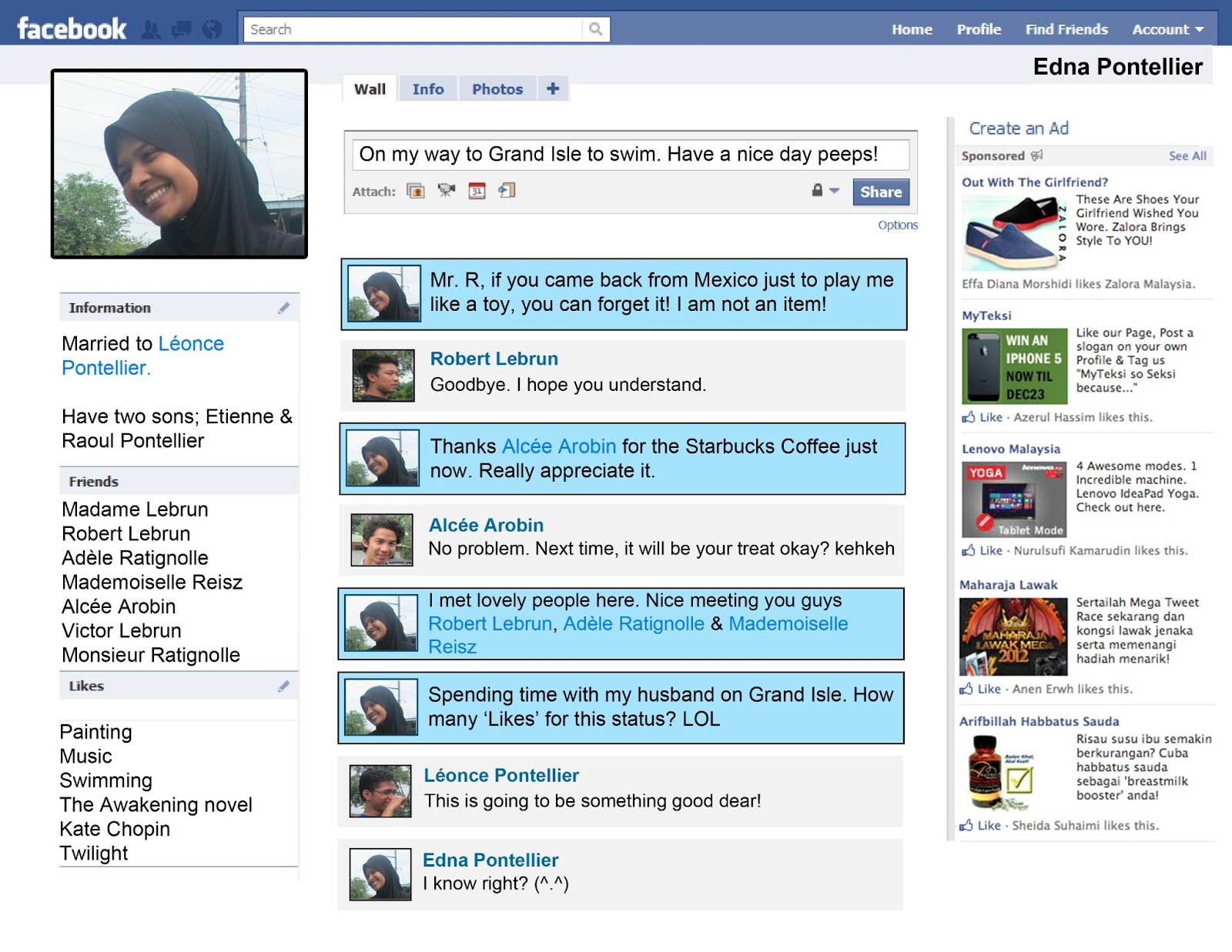Click the Options link below status box
The image size is (1232, 952).
898,225
